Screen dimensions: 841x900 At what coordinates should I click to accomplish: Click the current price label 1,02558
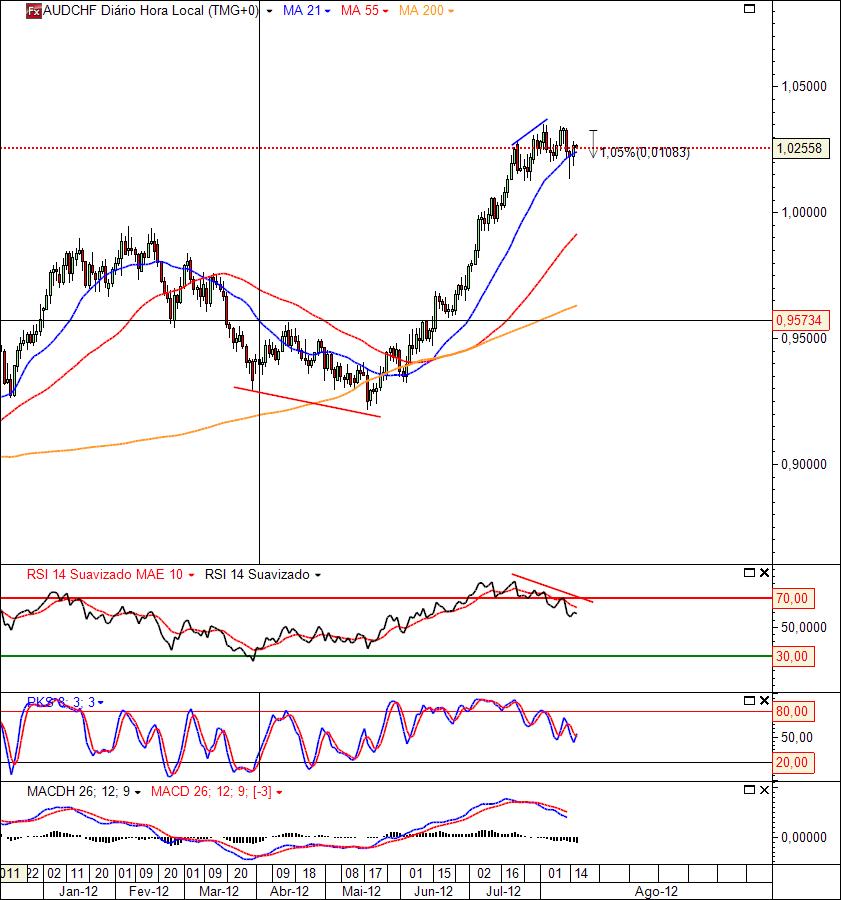pos(801,149)
